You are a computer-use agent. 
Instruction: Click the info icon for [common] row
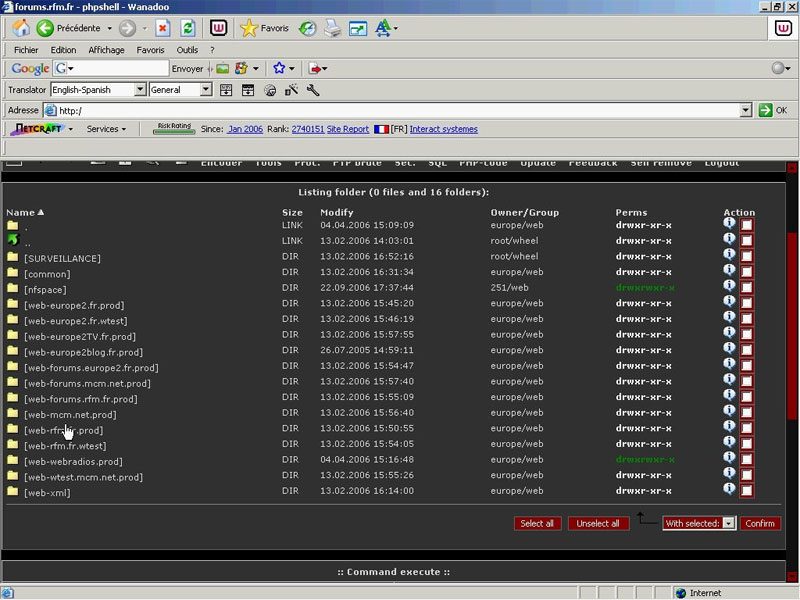point(729,270)
